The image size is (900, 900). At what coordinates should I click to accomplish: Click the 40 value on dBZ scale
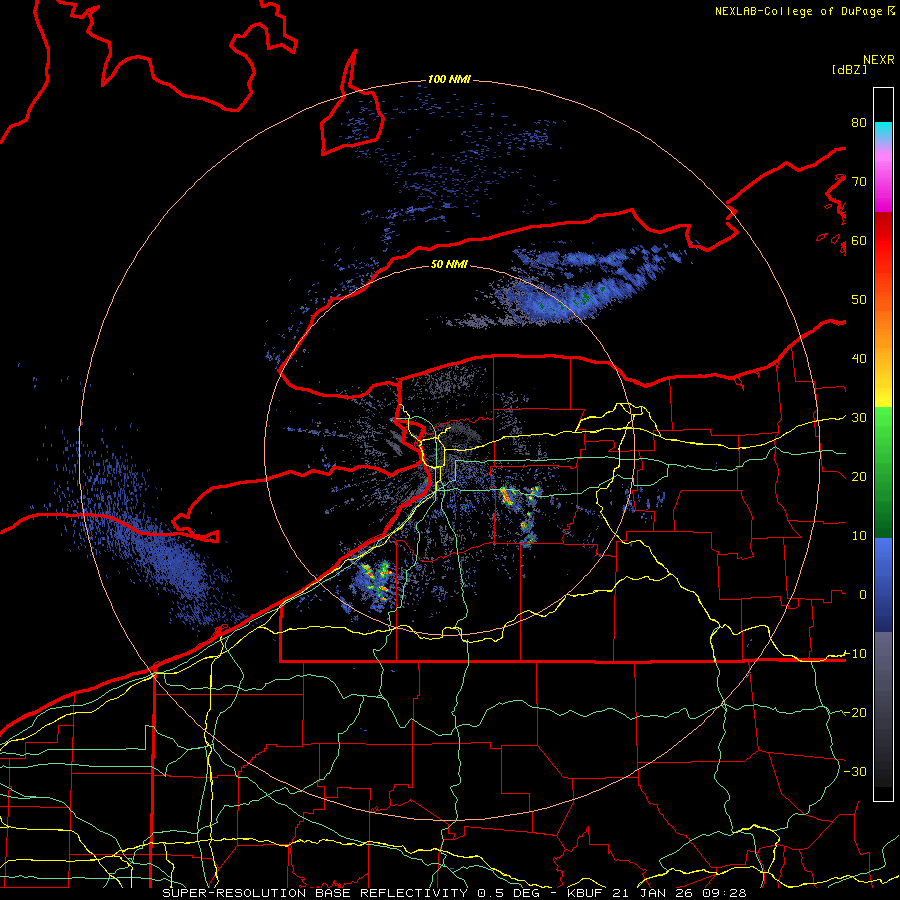[859, 359]
